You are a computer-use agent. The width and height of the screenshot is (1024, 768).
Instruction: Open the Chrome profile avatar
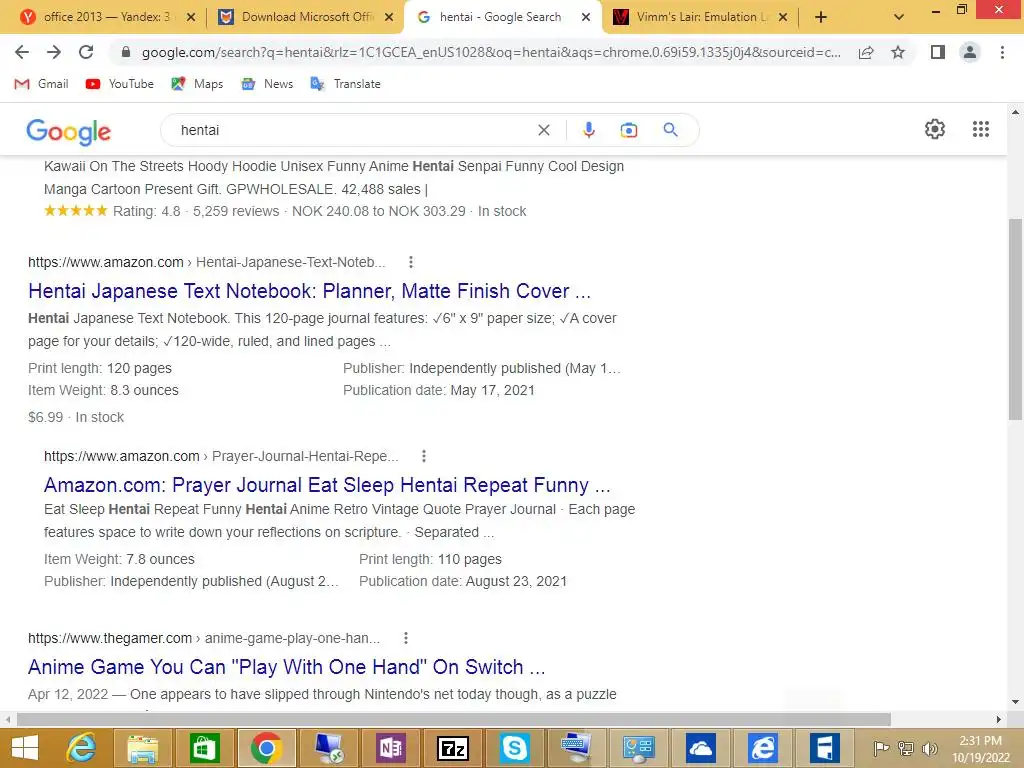point(970,52)
